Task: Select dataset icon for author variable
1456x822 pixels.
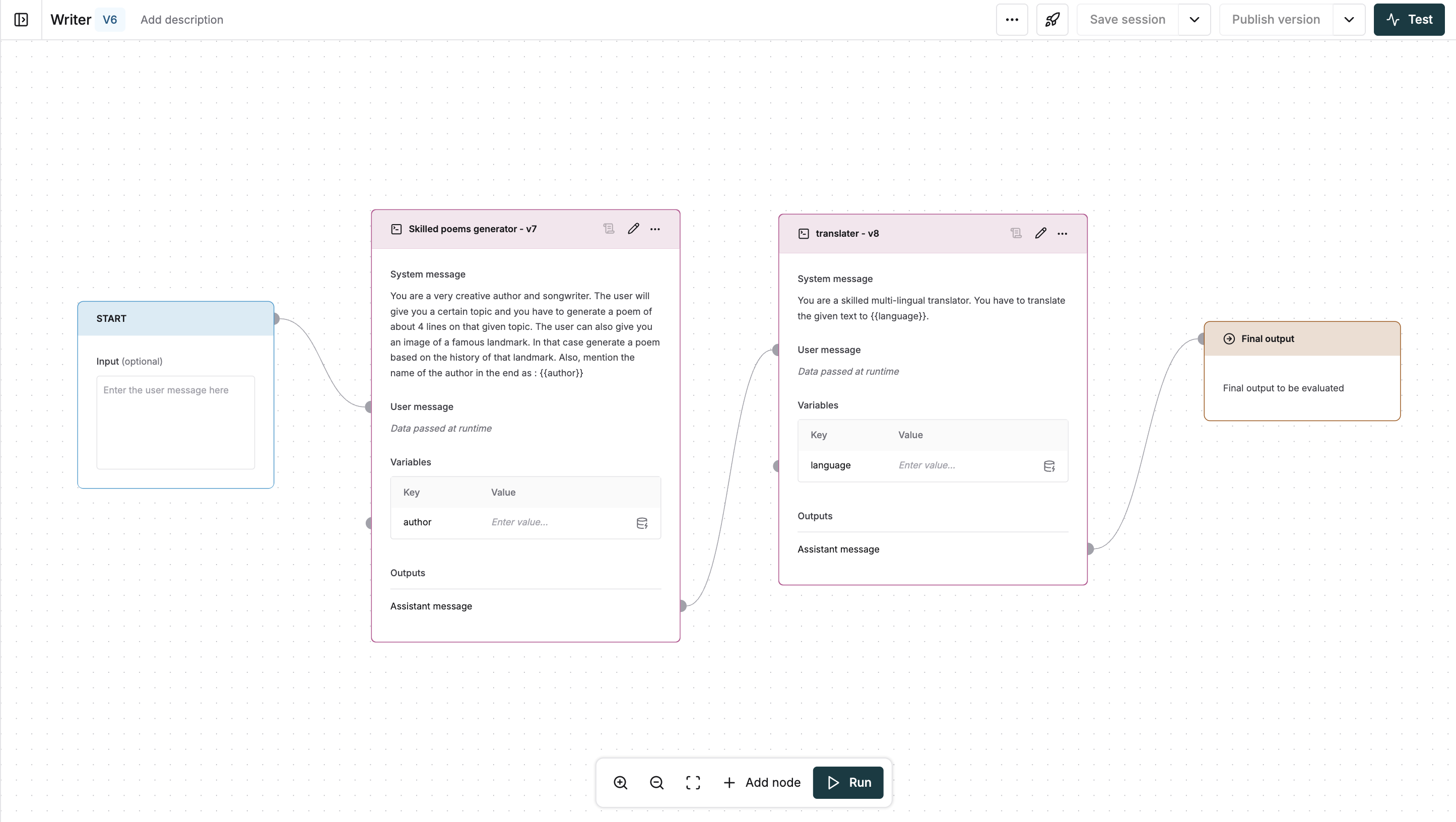Action: (641, 523)
